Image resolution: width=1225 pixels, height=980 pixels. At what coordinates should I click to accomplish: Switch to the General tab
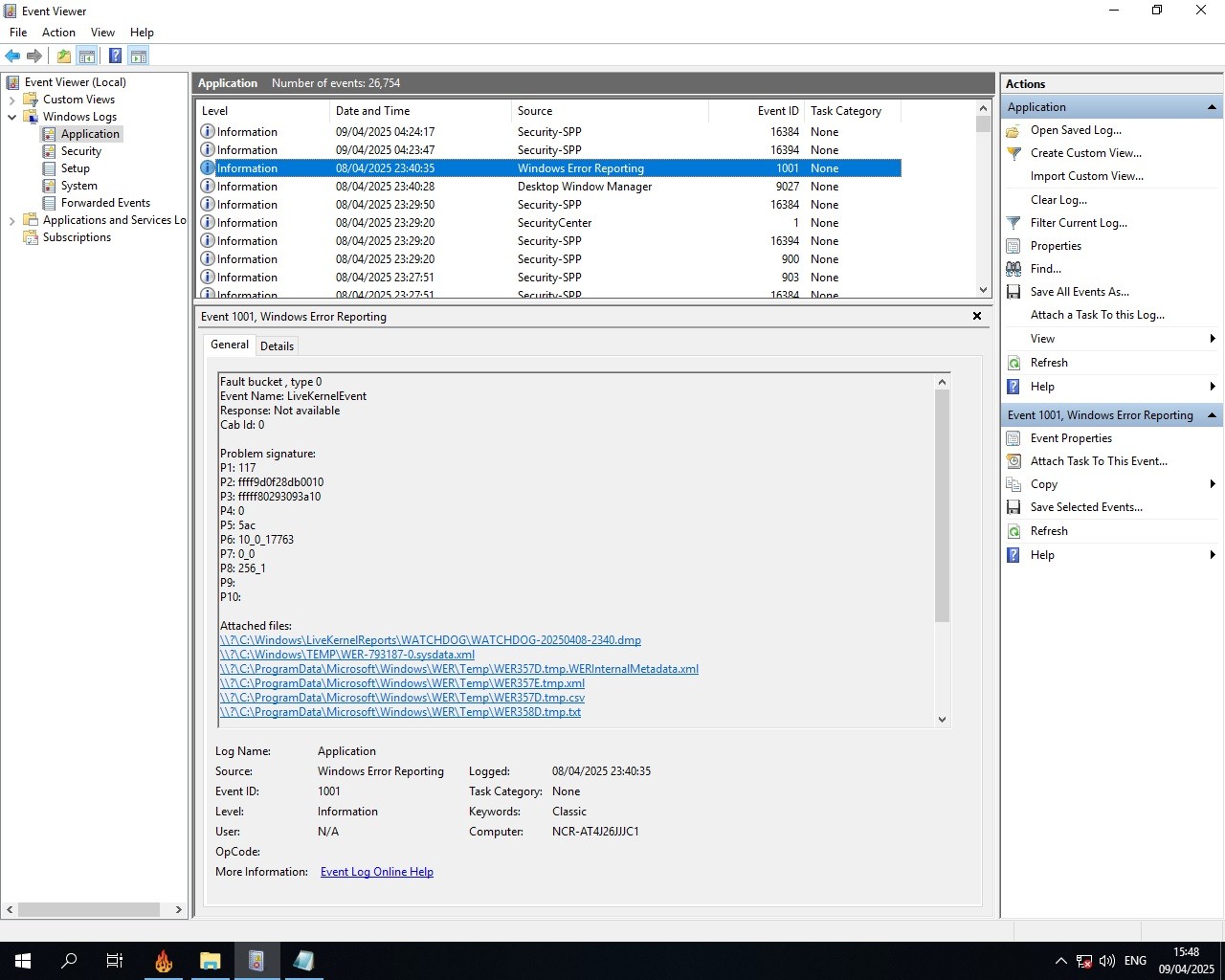[230, 345]
